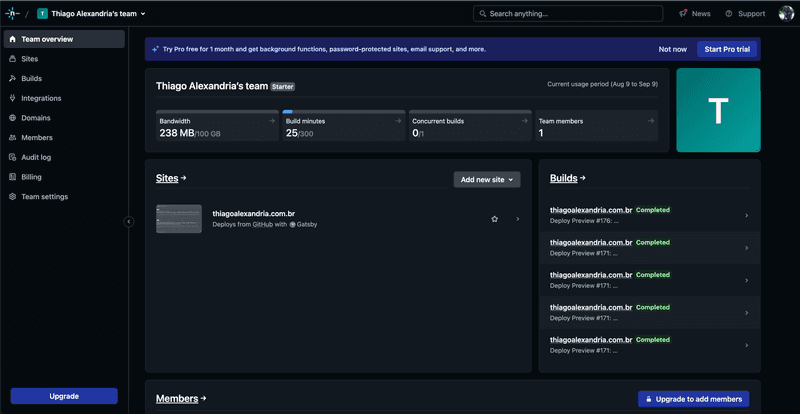Click thiagoalexandria.com.br site thumbnail
The width and height of the screenshot is (800, 414).
(x=179, y=219)
